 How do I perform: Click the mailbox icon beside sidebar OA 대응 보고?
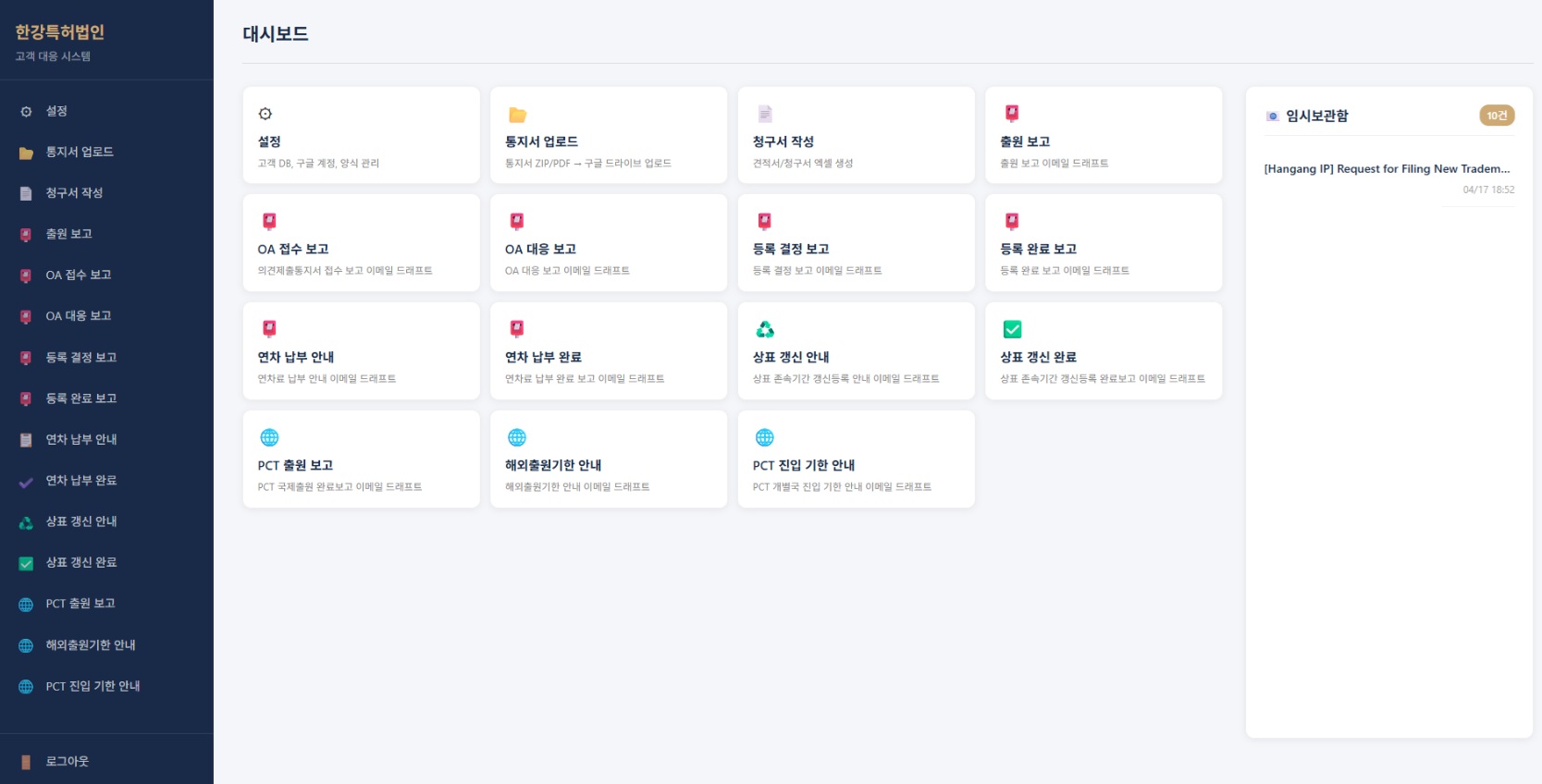[26, 317]
